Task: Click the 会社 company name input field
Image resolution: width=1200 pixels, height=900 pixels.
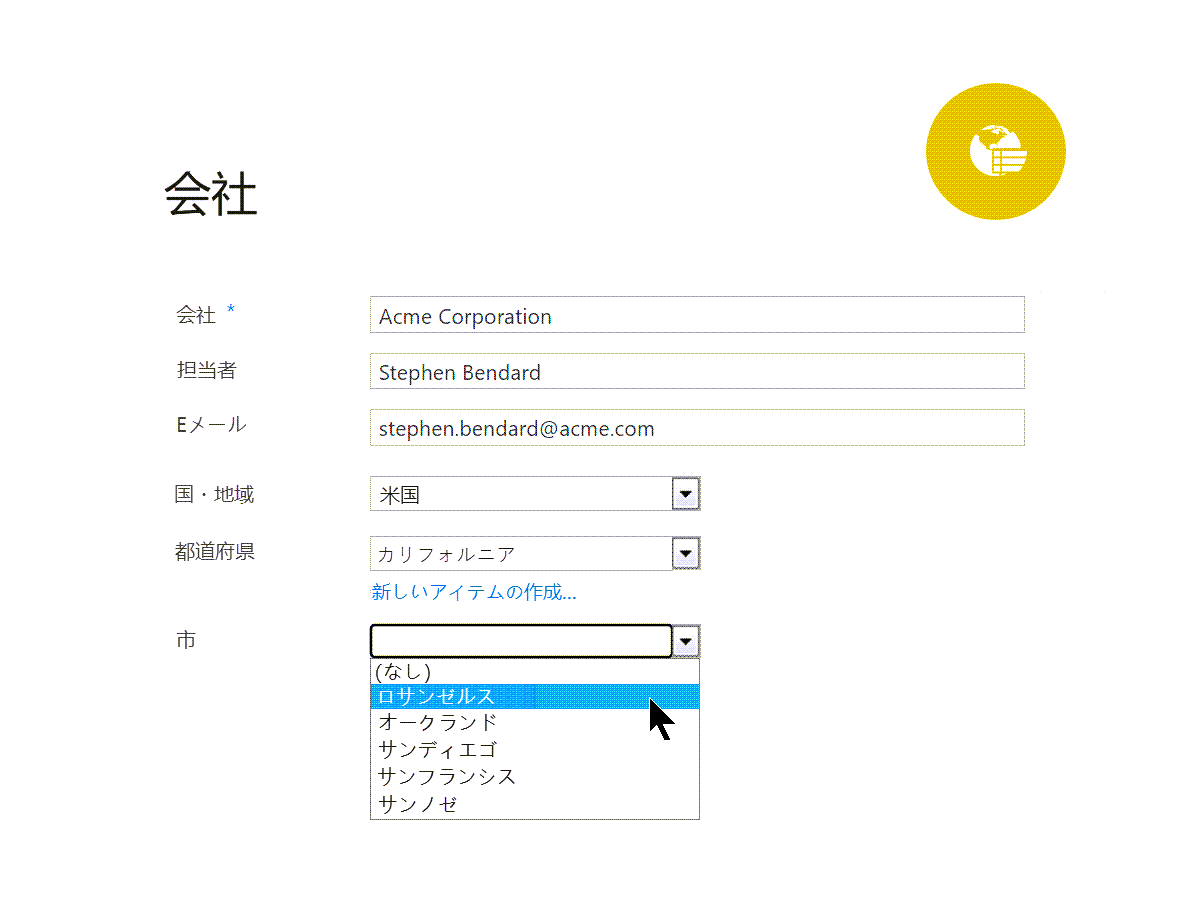Action: [696, 316]
